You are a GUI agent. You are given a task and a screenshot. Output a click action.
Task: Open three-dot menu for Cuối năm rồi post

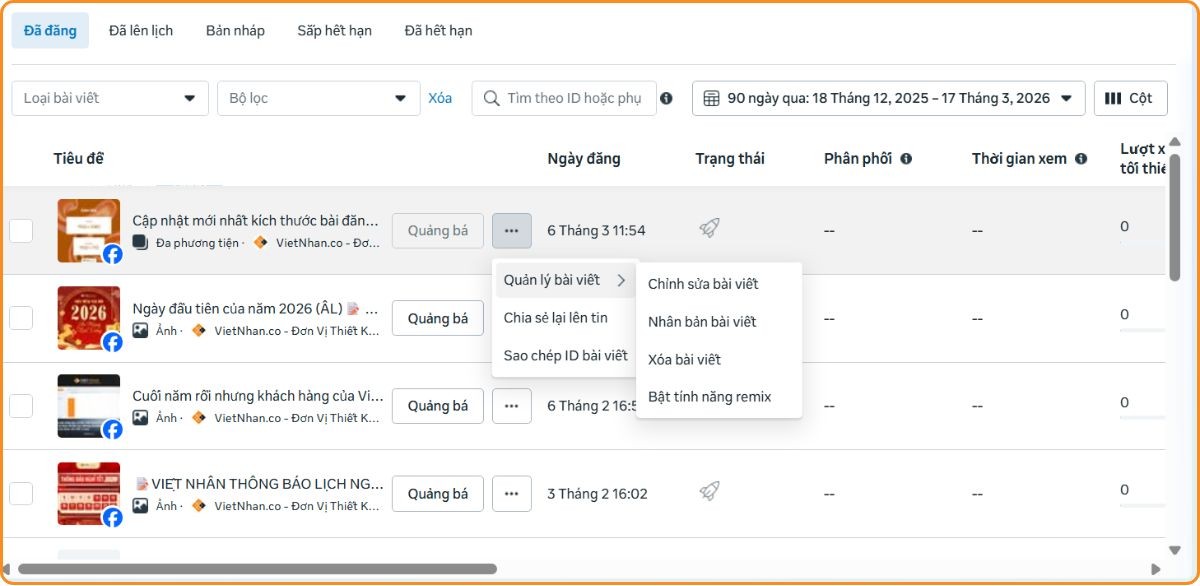(512, 406)
